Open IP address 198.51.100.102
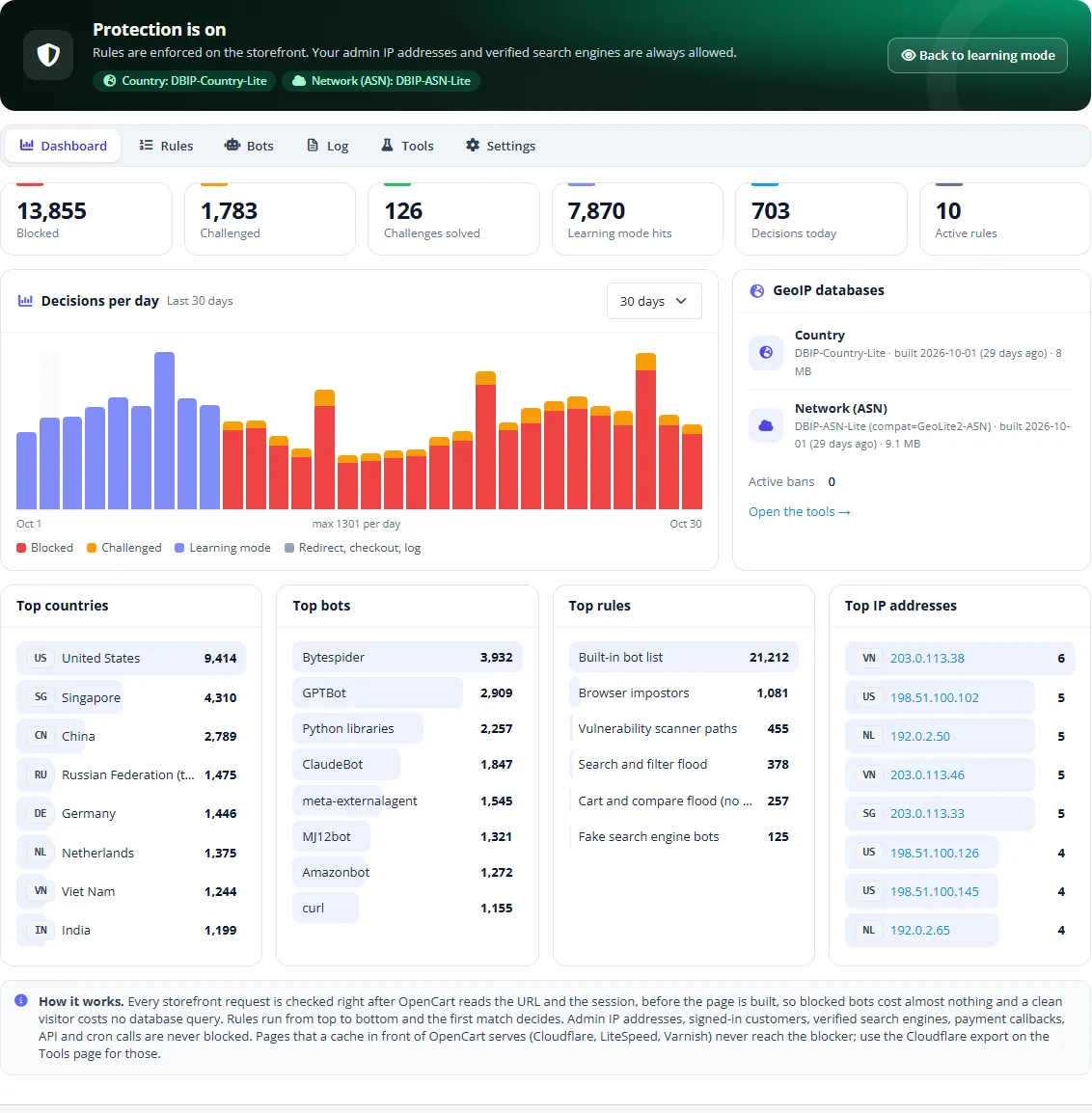 (935, 697)
